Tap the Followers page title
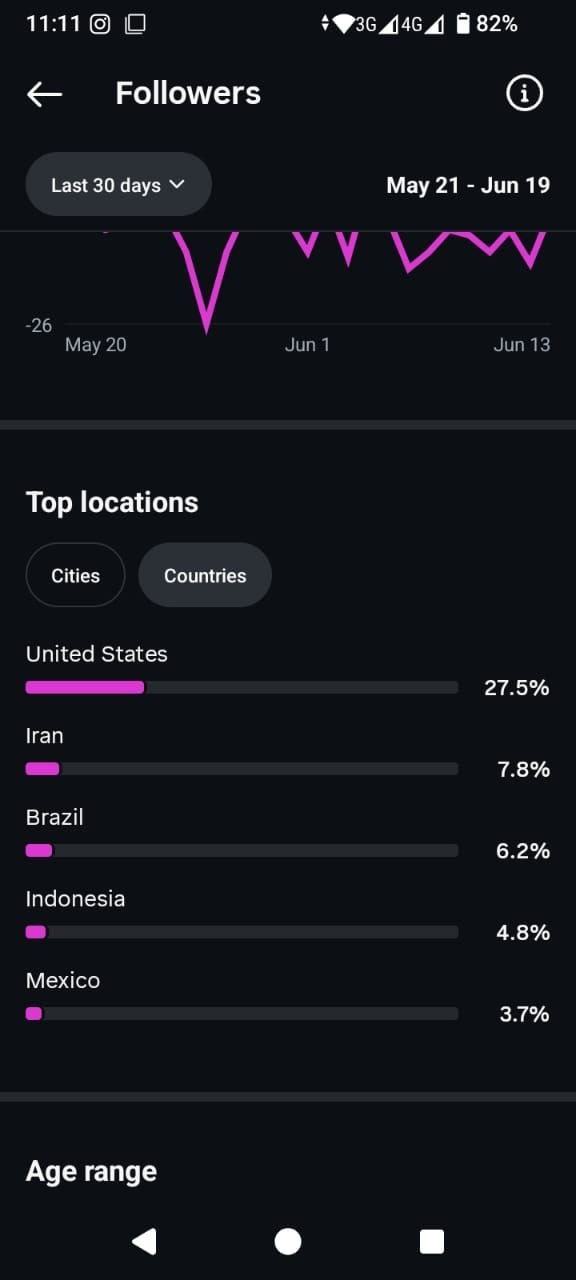Image resolution: width=576 pixels, height=1280 pixels. click(188, 94)
